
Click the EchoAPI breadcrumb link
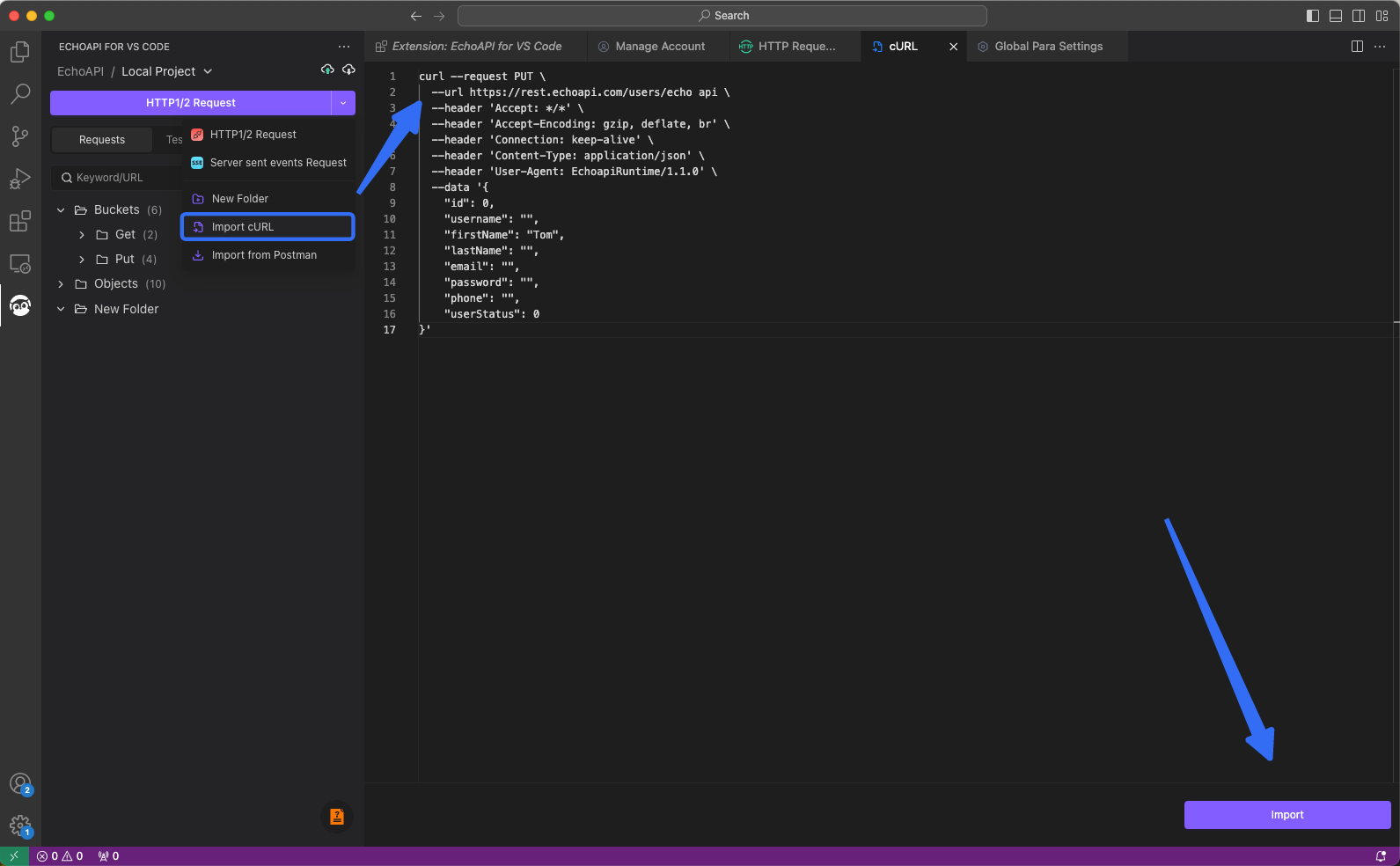80,71
